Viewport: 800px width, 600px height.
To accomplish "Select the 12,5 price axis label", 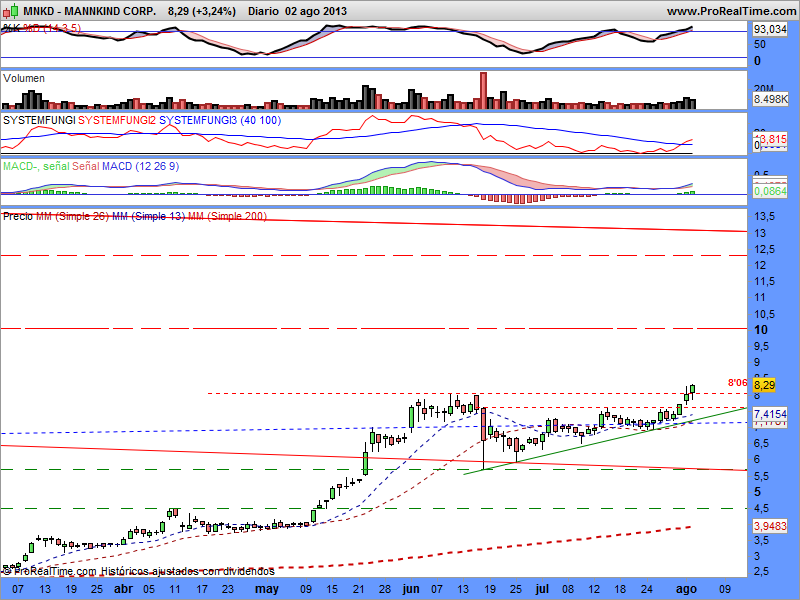I will pyautogui.click(x=764, y=249).
